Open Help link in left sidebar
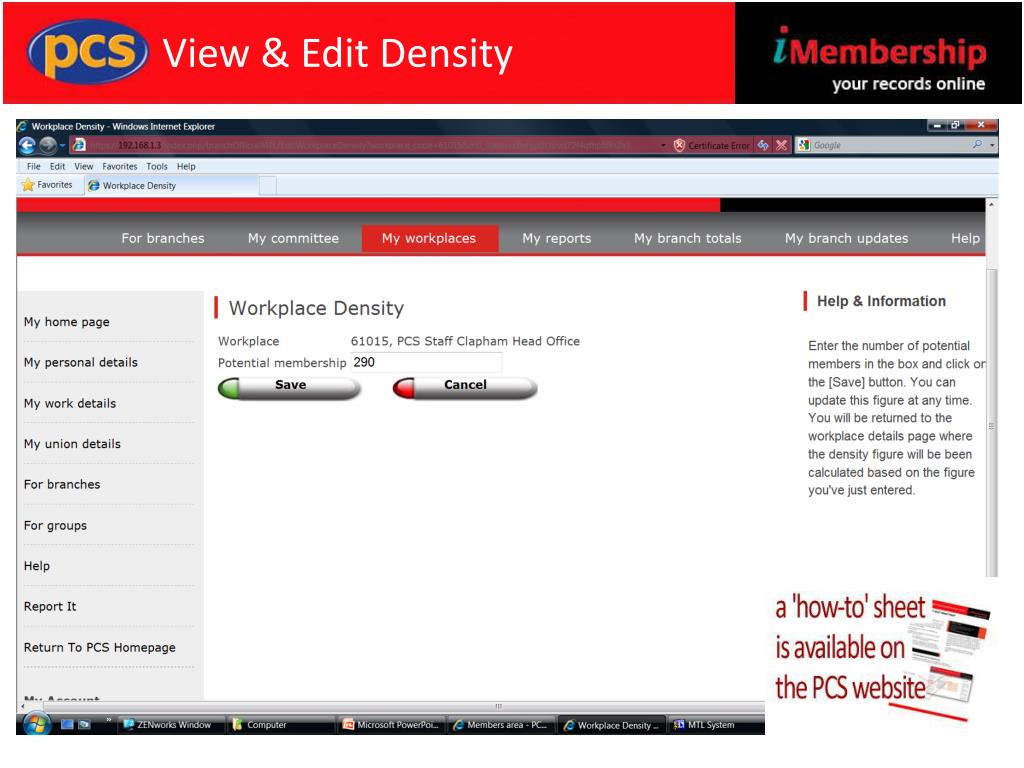This screenshot has height=768, width=1024. [x=37, y=566]
